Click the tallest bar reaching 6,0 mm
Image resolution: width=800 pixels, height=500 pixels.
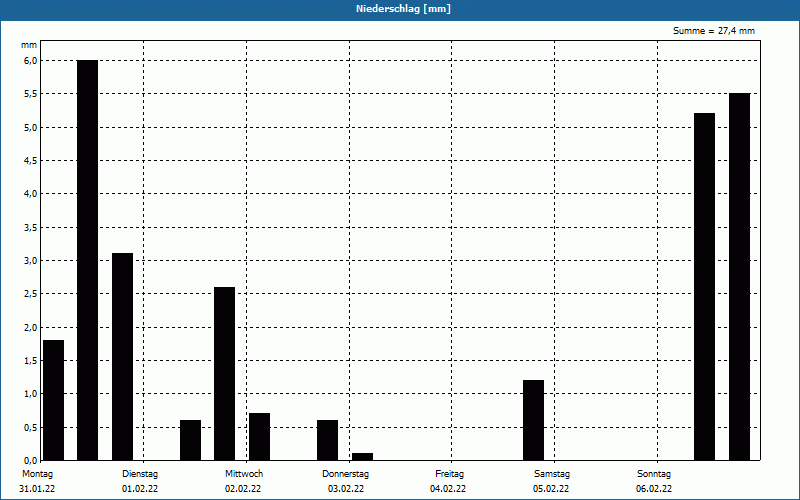[x=87, y=260]
